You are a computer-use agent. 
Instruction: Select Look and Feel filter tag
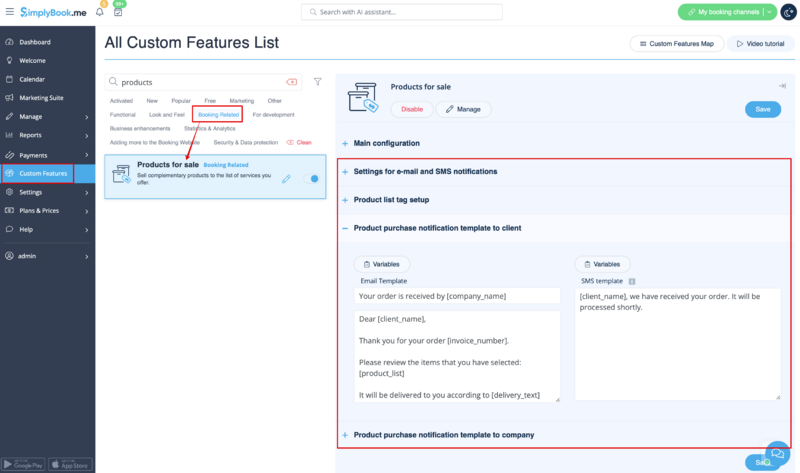click(x=167, y=115)
